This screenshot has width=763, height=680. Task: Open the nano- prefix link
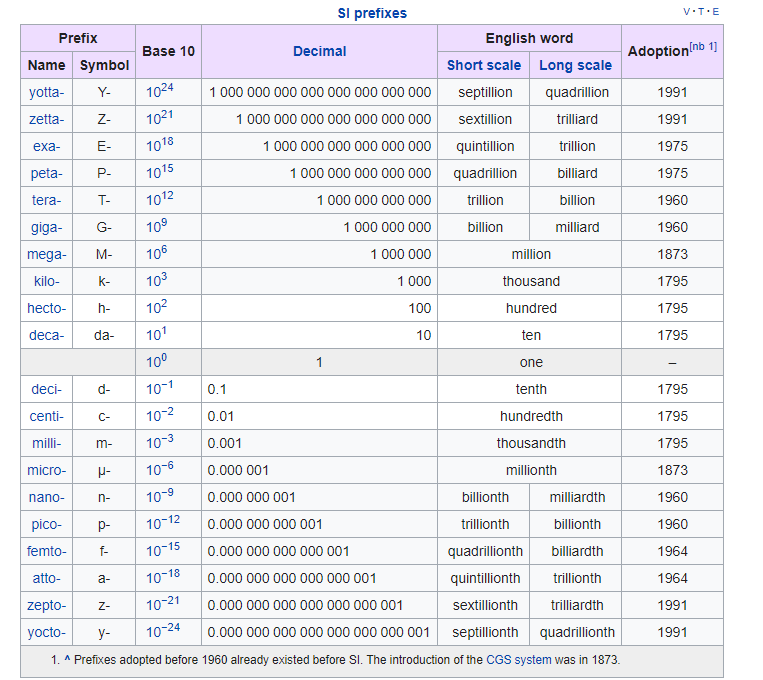coord(47,497)
